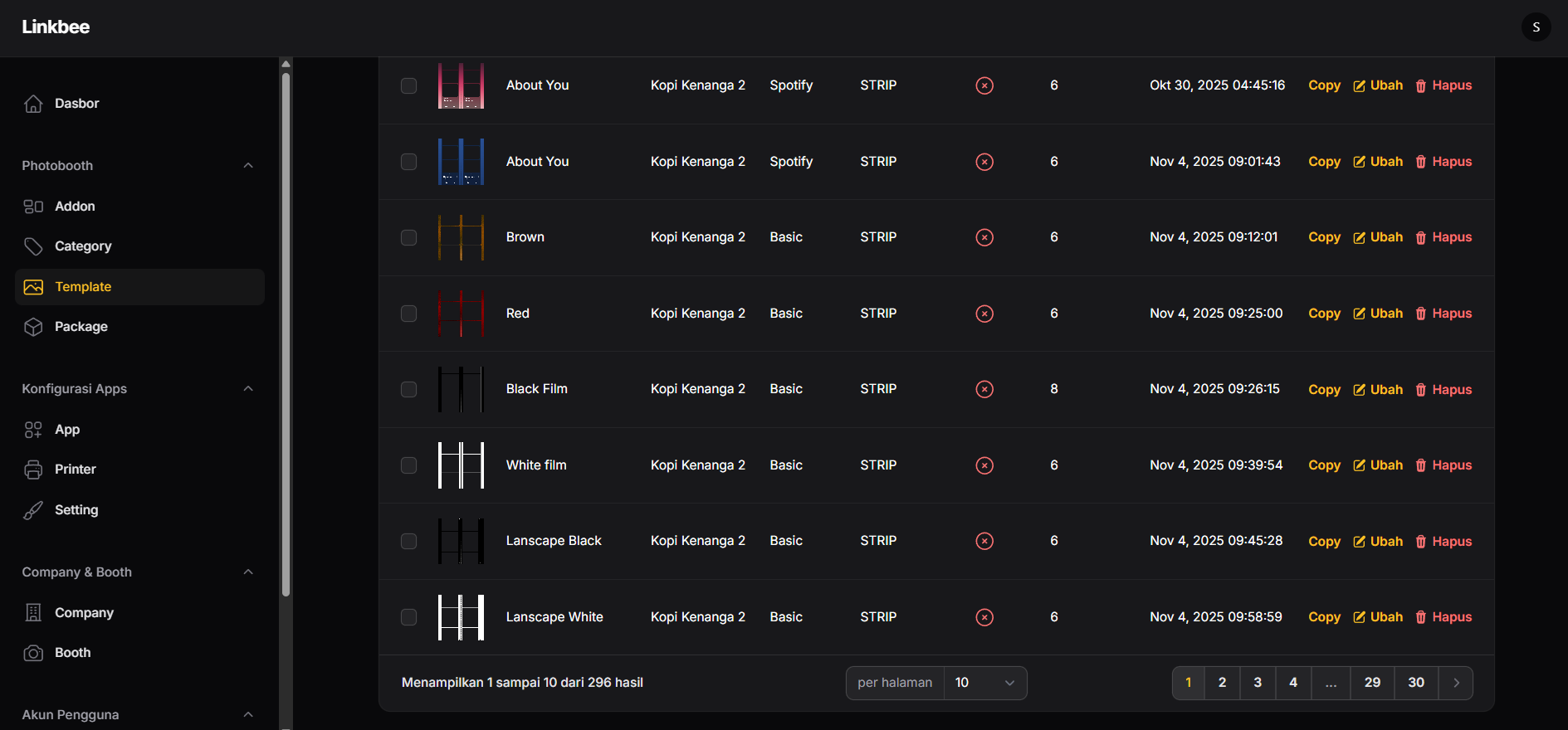Tick the Red template checkbox
This screenshot has height=730, width=1568.
(x=408, y=314)
